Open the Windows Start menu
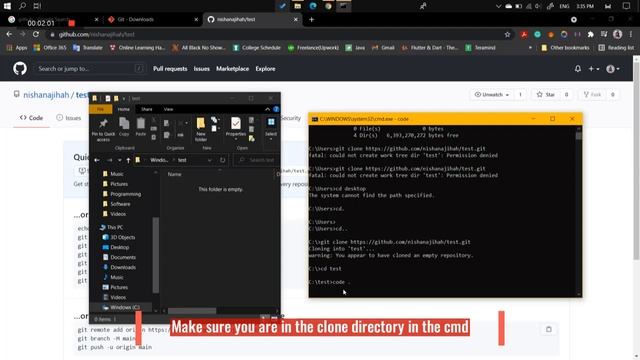640x360 pixels. [7, 6]
